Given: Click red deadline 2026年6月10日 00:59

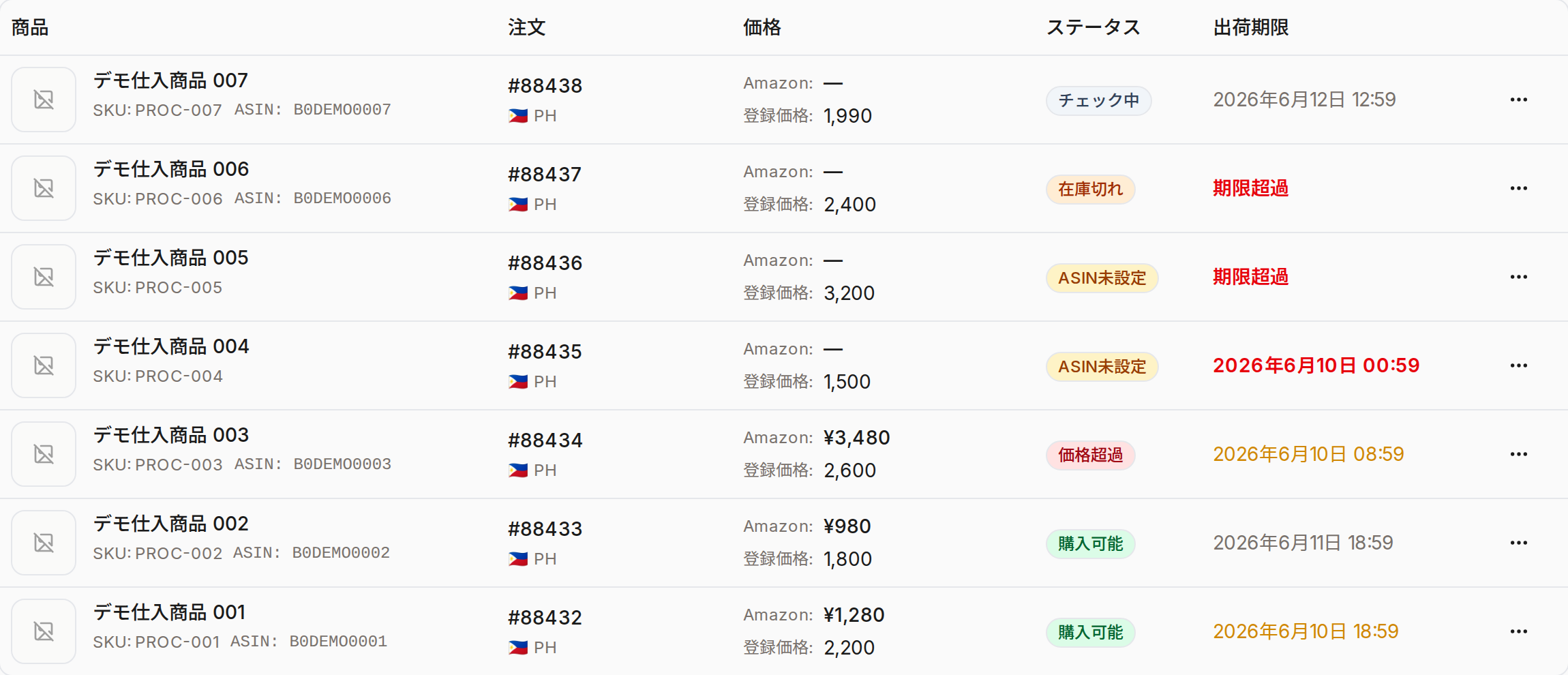Looking at the screenshot, I should coord(1316,365).
